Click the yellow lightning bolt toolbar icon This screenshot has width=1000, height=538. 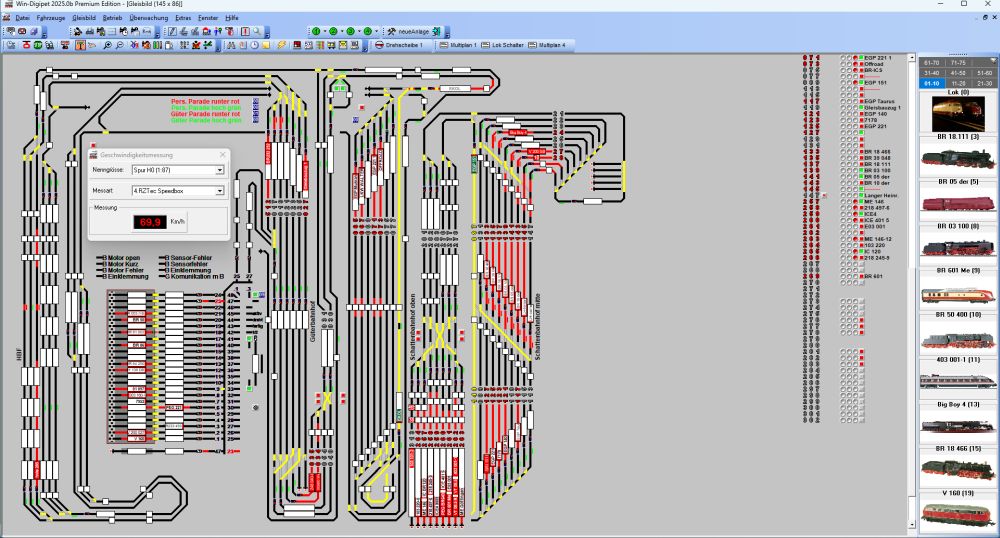tap(281, 45)
